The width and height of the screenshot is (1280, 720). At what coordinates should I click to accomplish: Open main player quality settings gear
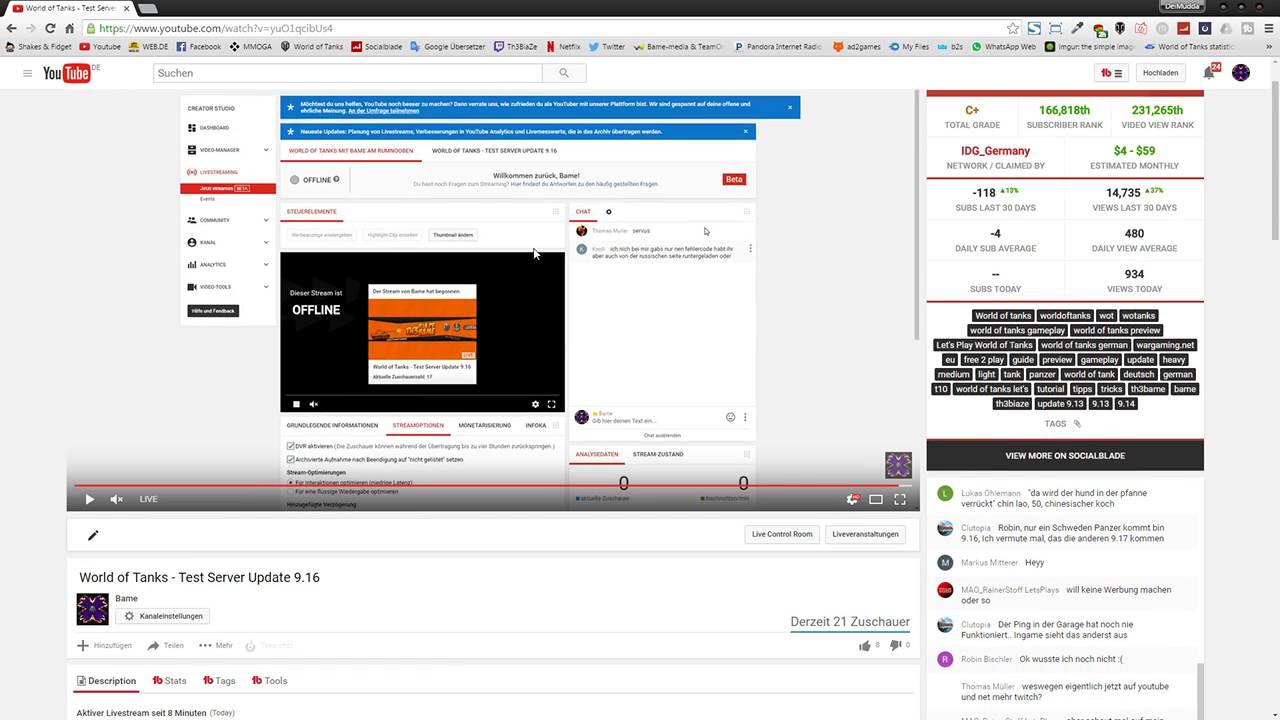[852, 499]
